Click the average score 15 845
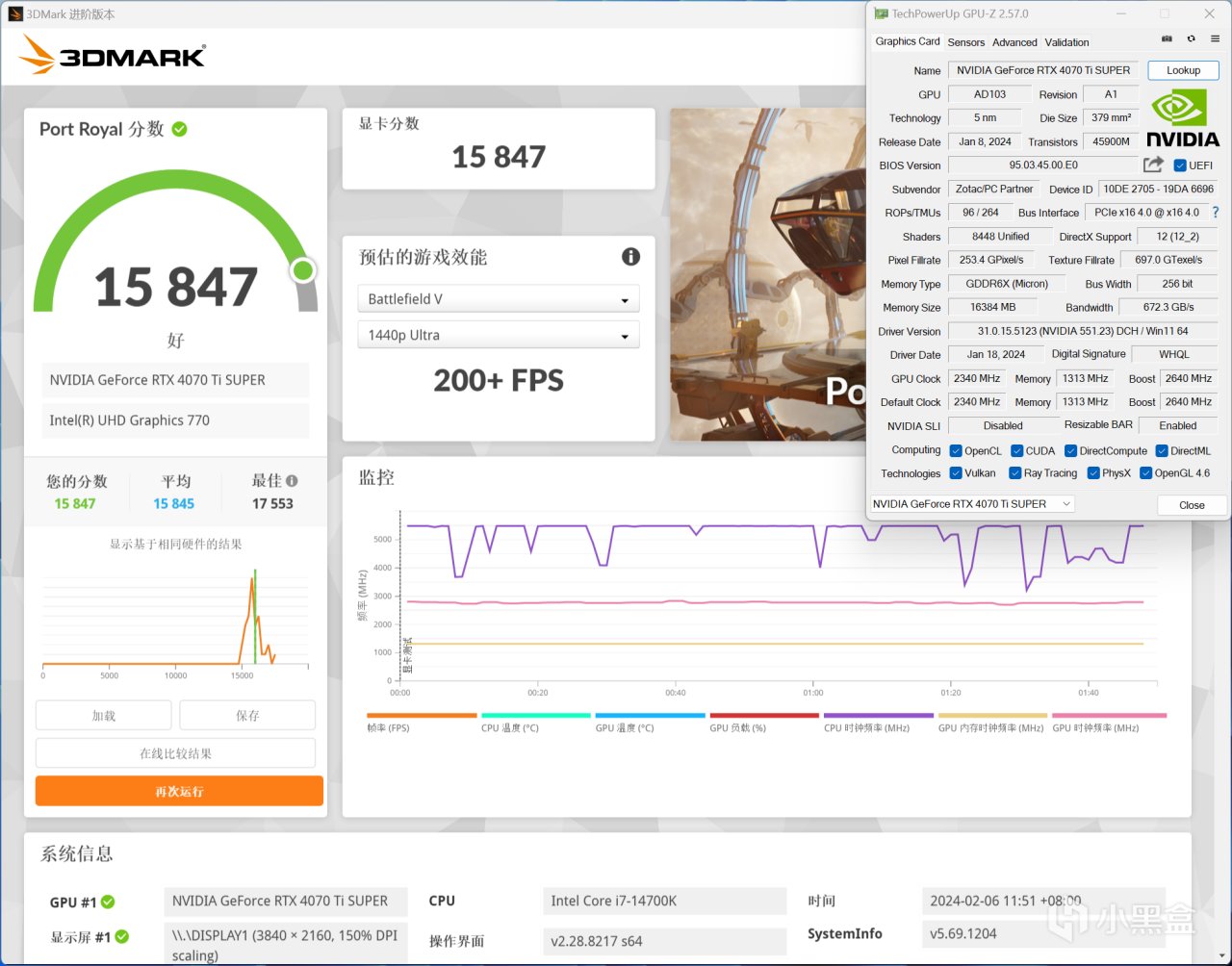Viewport: 1232px width, 966px height. coord(174,504)
